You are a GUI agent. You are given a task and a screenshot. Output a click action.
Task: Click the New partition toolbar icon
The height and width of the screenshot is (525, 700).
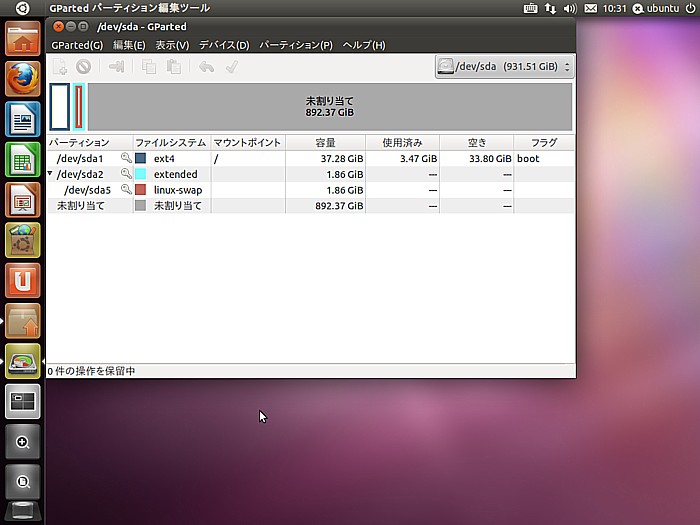pos(60,67)
